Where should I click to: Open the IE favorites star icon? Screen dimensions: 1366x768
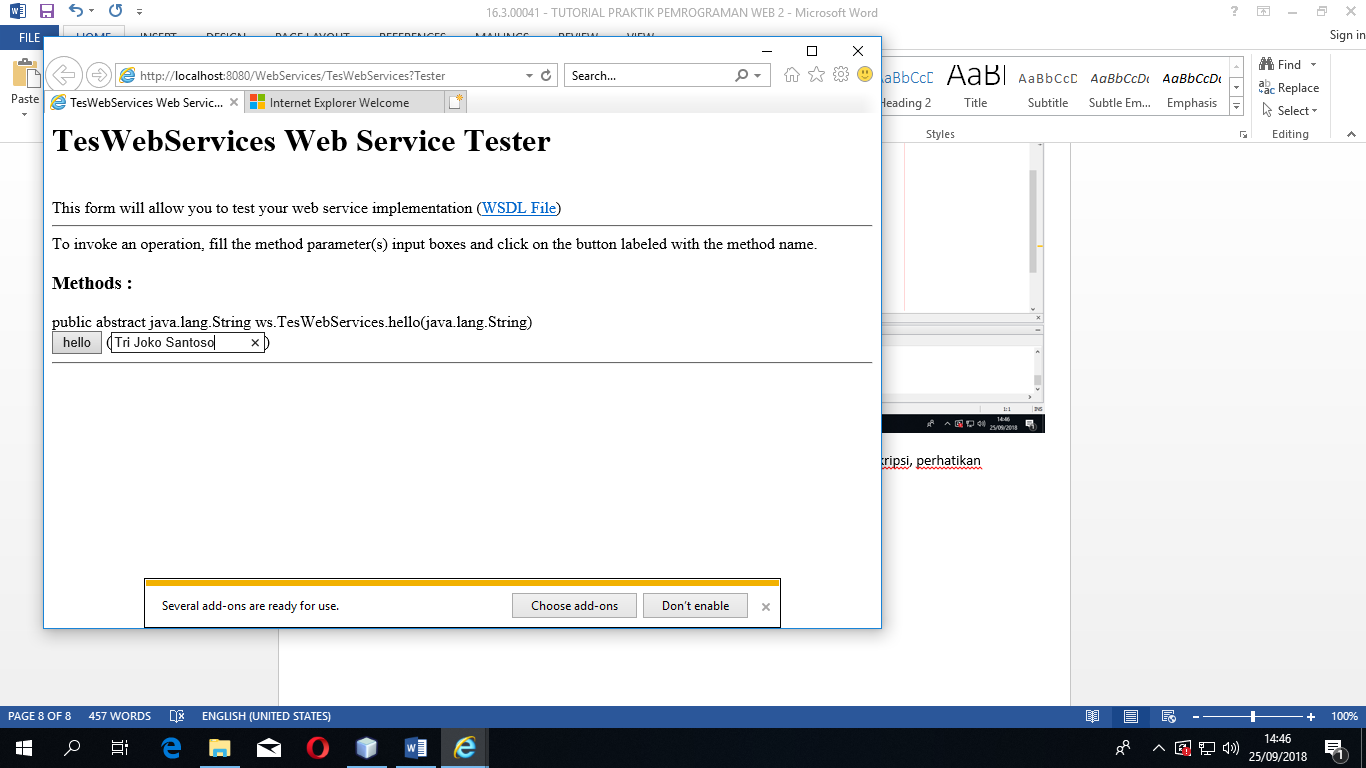(816, 75)
